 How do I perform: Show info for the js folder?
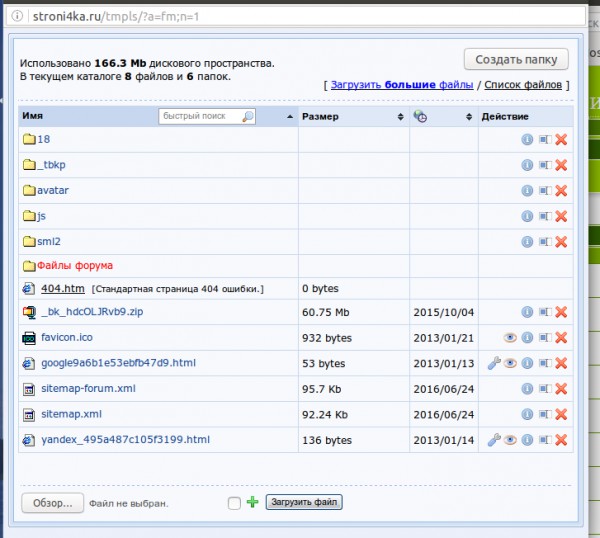527,216
